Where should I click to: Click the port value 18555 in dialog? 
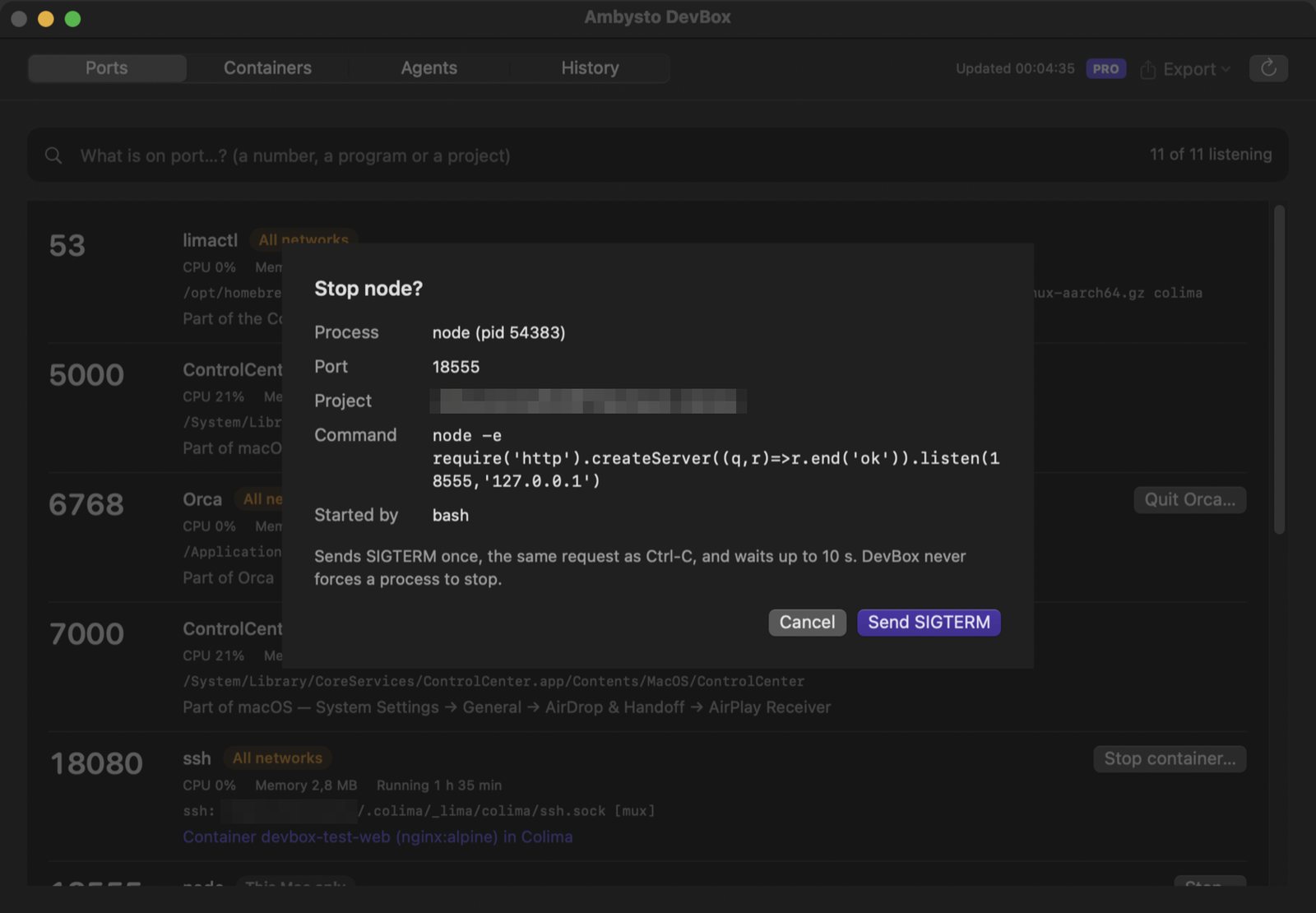tap(456, 367)
